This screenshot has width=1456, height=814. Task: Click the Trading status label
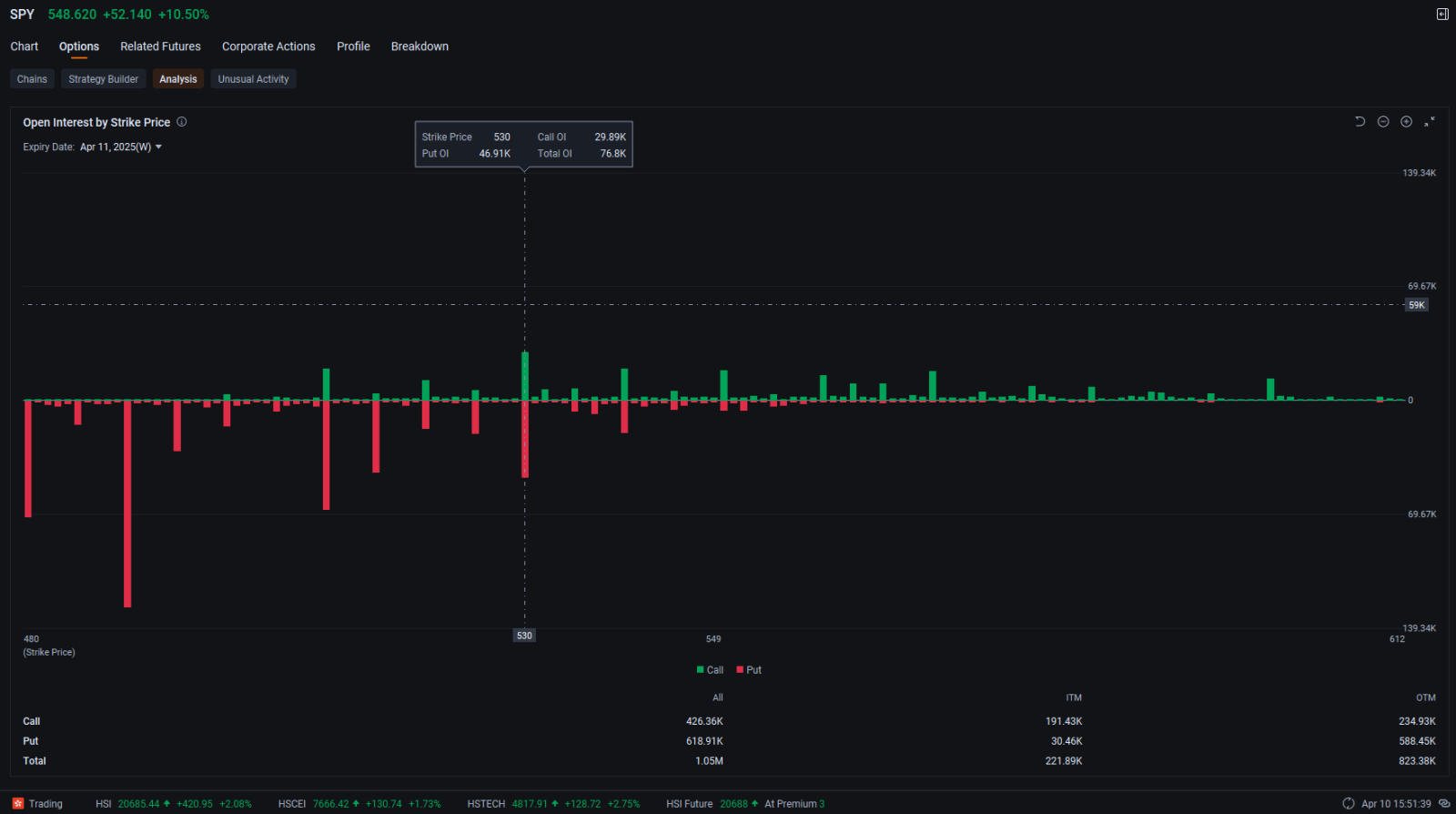45,804
